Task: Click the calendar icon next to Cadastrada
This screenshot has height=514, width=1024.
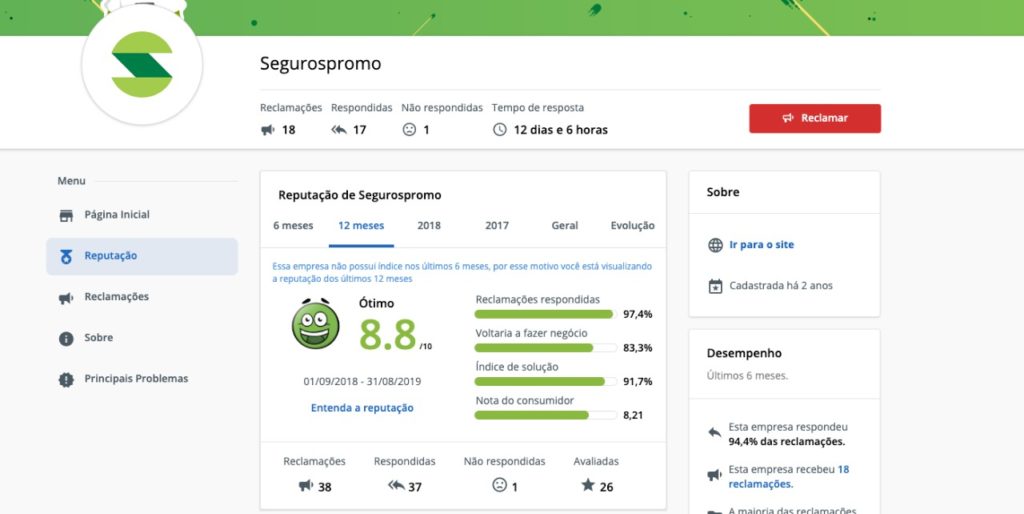Action: click(x=716, y=286)
